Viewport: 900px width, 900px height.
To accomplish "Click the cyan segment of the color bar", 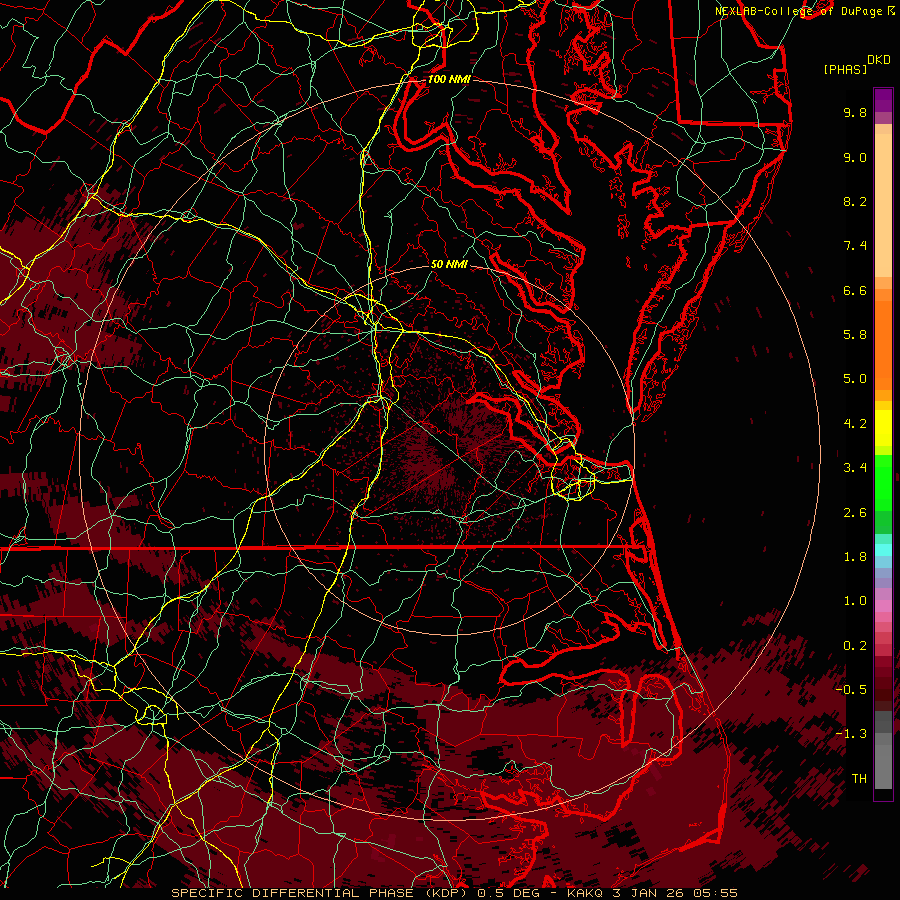I will click(883, 549).
